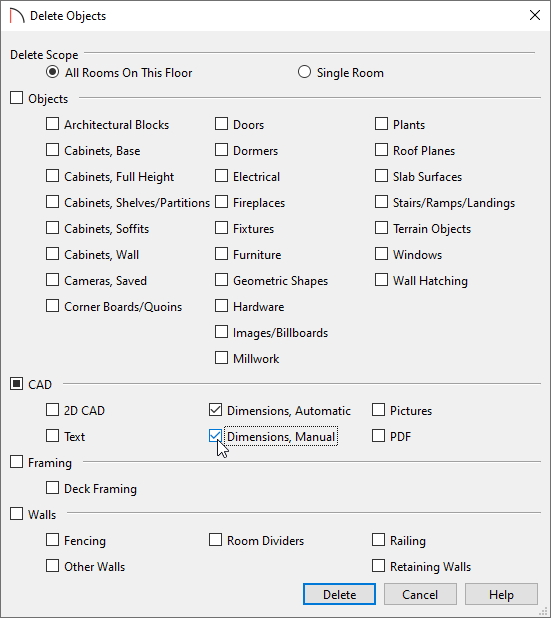
Task: Open Help for Delete Objects
Action: [501, 594]
